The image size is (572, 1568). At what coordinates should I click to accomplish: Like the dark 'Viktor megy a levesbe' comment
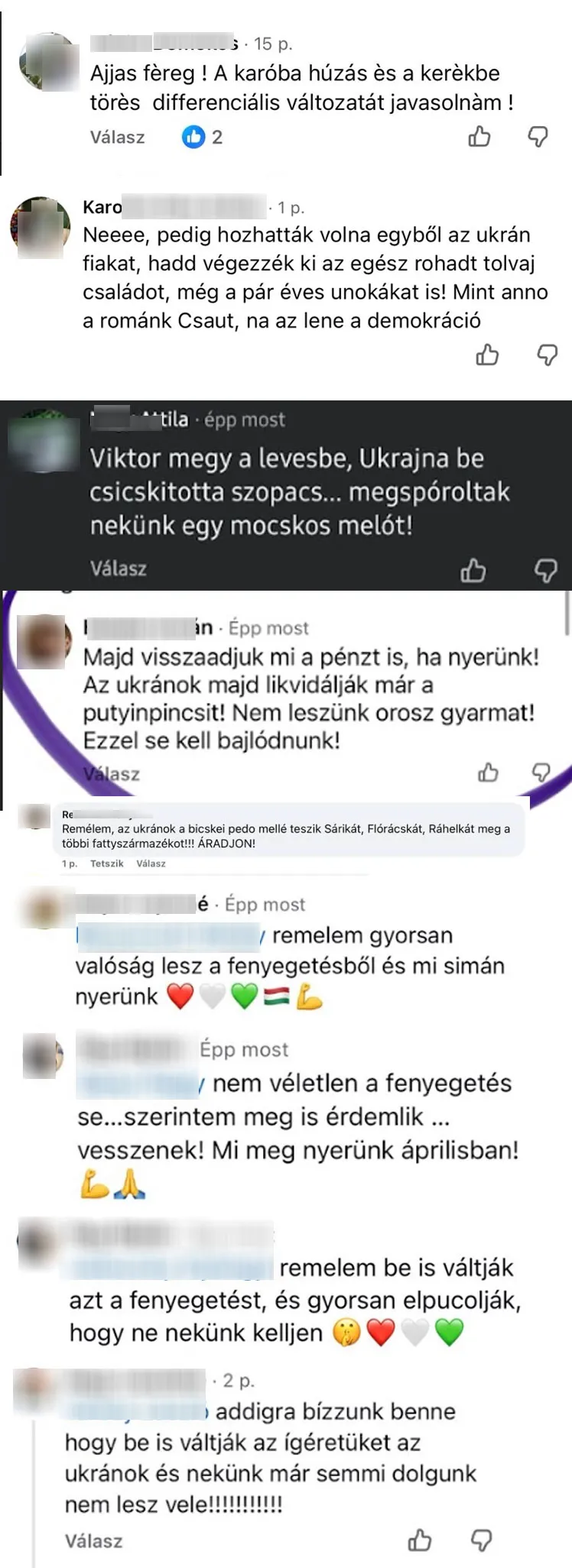[473, 570]
